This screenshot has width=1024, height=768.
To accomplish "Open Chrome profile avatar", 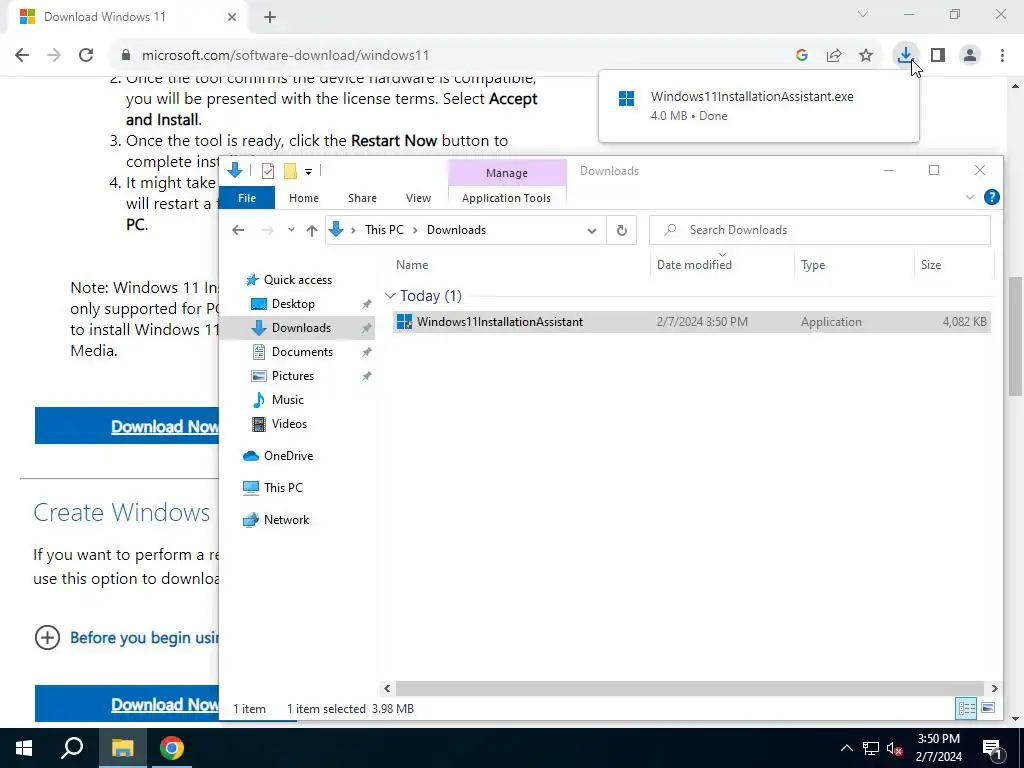I will (970, 56).
